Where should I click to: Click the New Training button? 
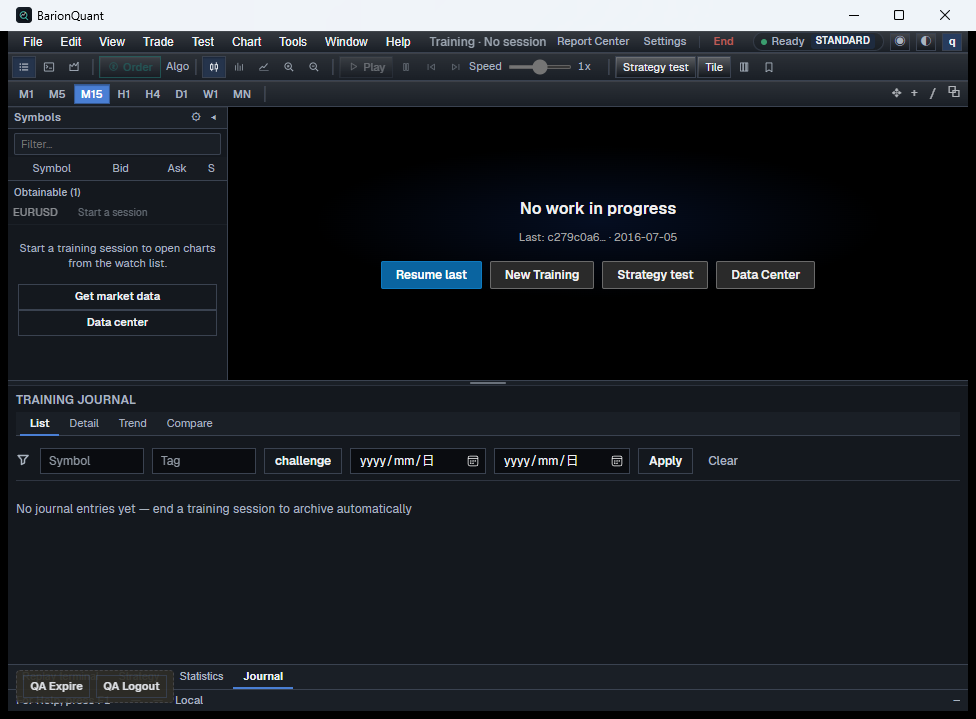tap(542, 275)
